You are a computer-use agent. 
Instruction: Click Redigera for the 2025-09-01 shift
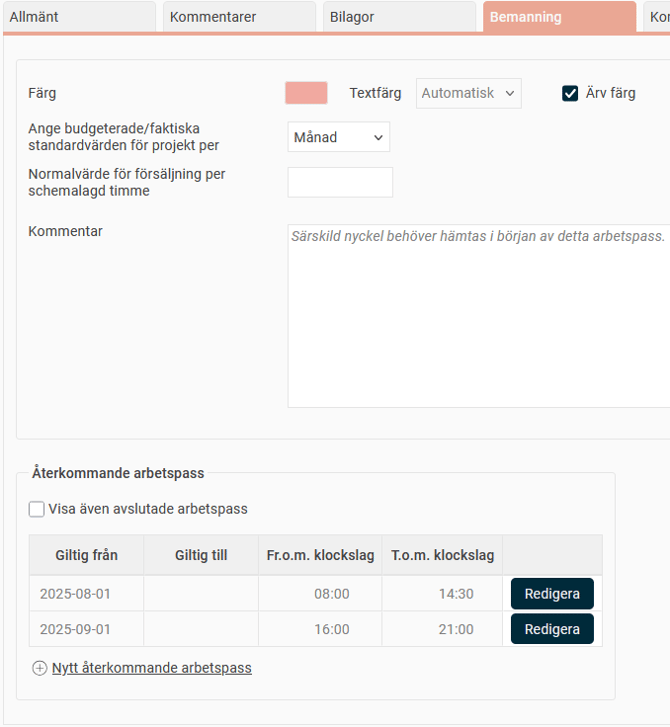point(552,629)
